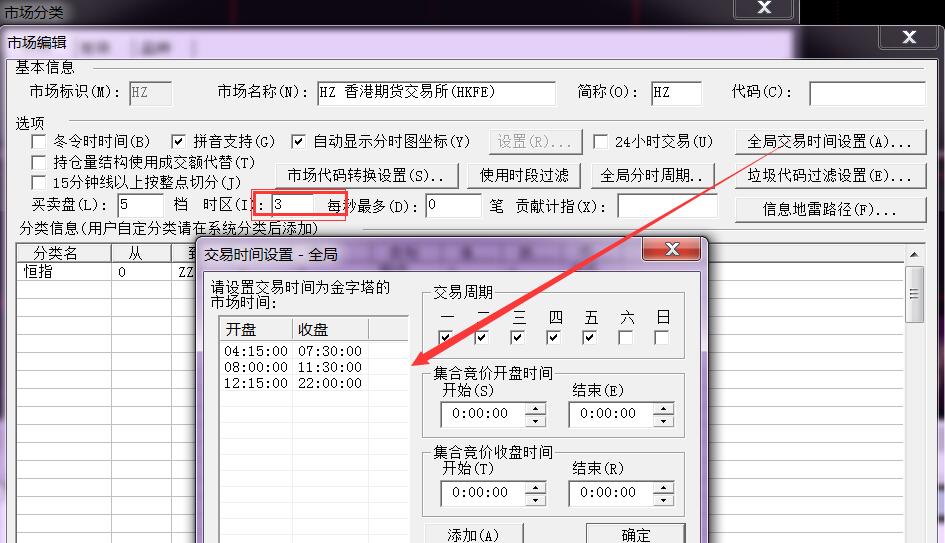Open 全局交易时间设置(A)... button
945x543 pixels.
(x=830, y=142)
